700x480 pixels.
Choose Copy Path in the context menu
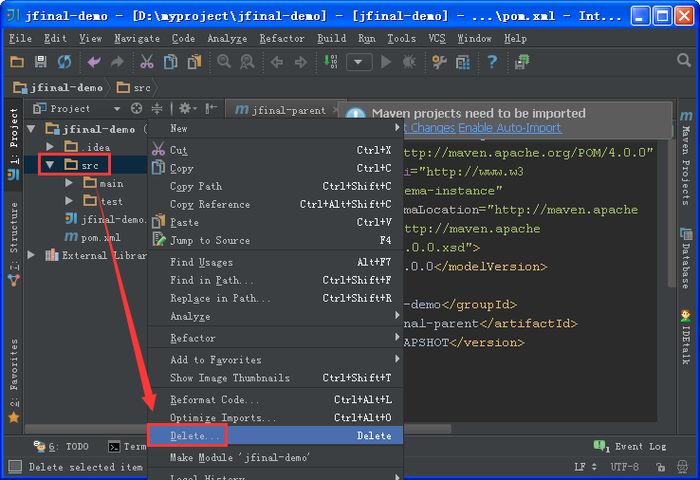pyautogui.click(x=275, y=186)
